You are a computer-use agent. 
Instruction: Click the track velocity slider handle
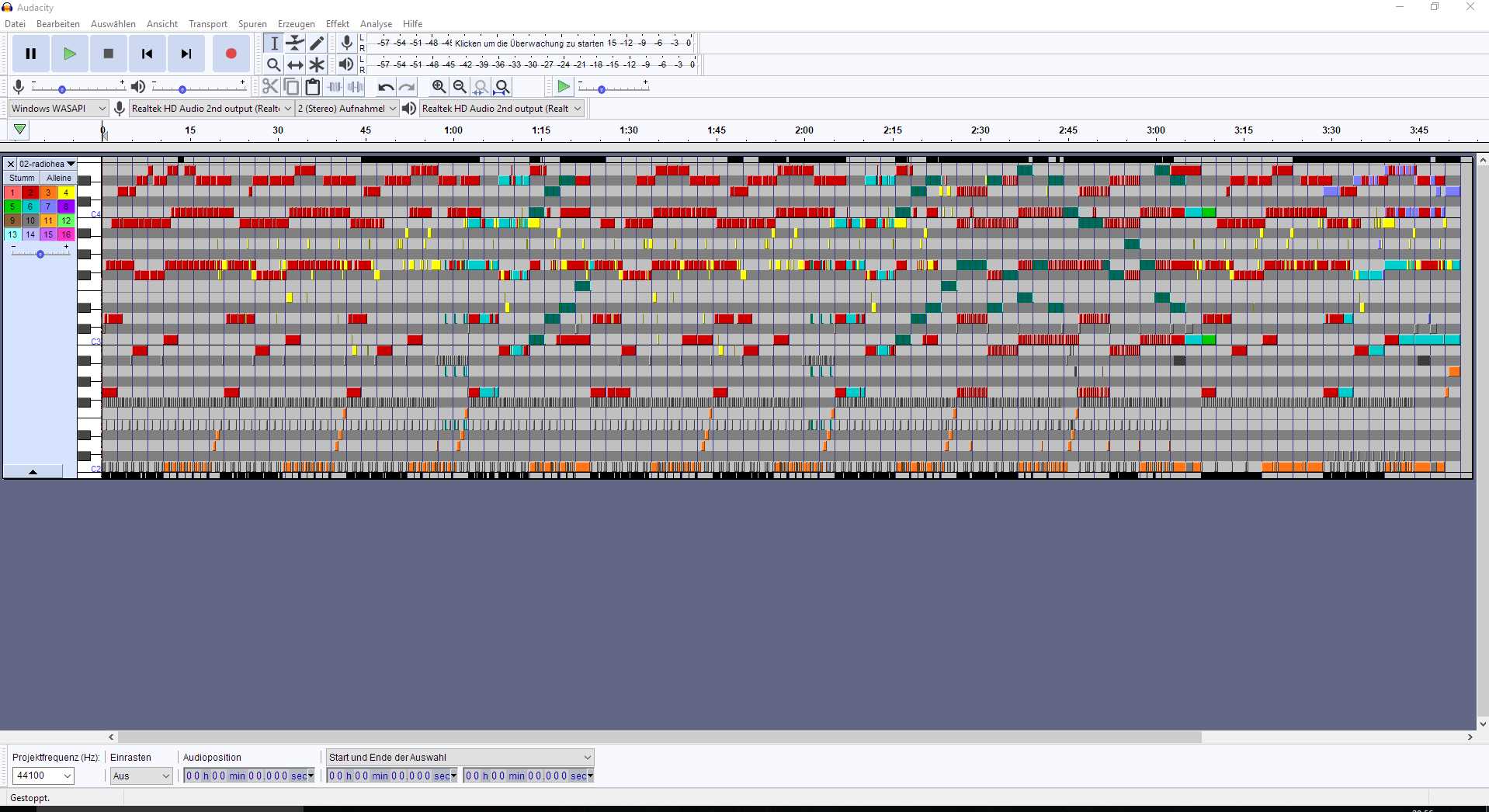pyautogui.click(x=40, y=254)
